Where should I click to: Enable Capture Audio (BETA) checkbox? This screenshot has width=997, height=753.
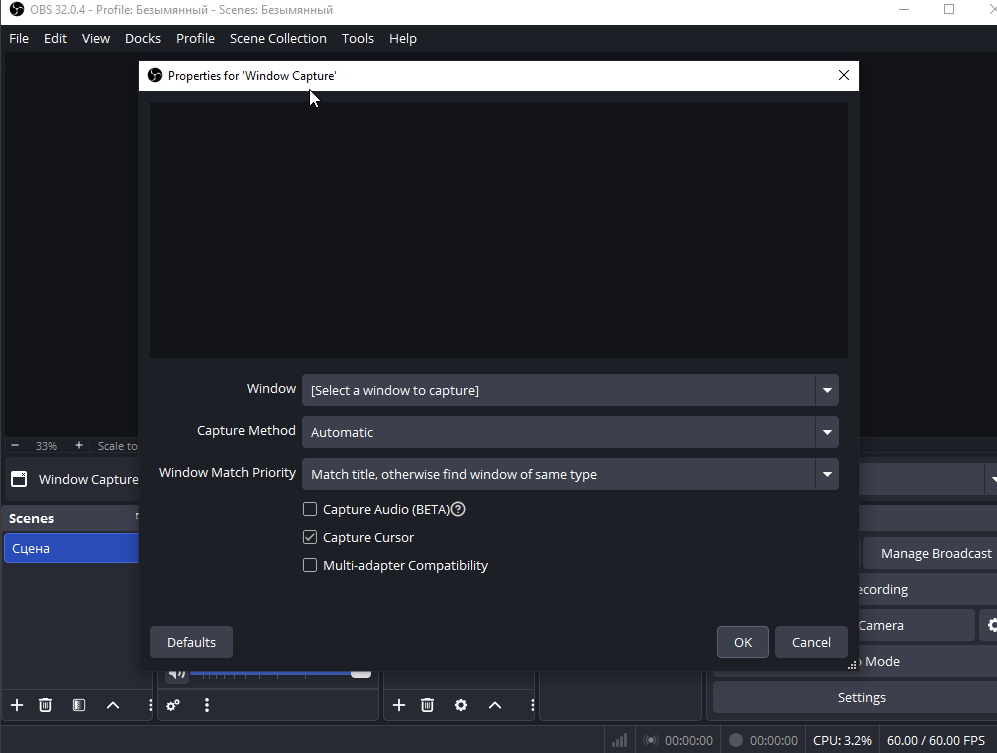click(x=310, y=509)
